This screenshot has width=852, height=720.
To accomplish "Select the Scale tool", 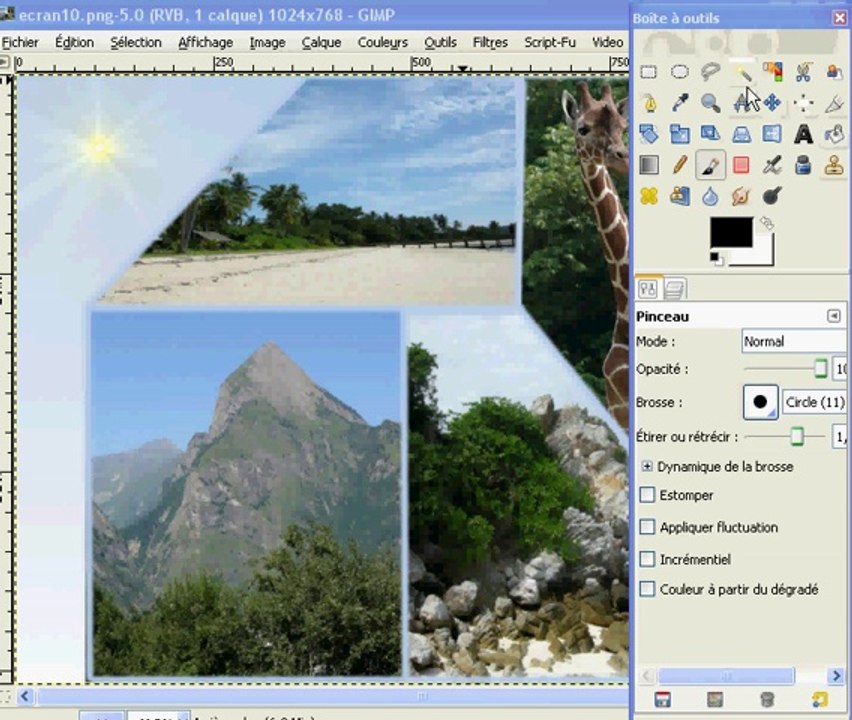I will 680,134.
